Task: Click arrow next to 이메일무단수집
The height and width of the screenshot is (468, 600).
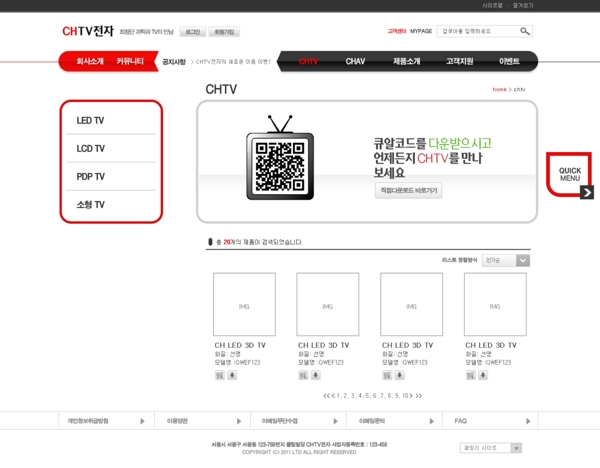Action: (335, 421)
